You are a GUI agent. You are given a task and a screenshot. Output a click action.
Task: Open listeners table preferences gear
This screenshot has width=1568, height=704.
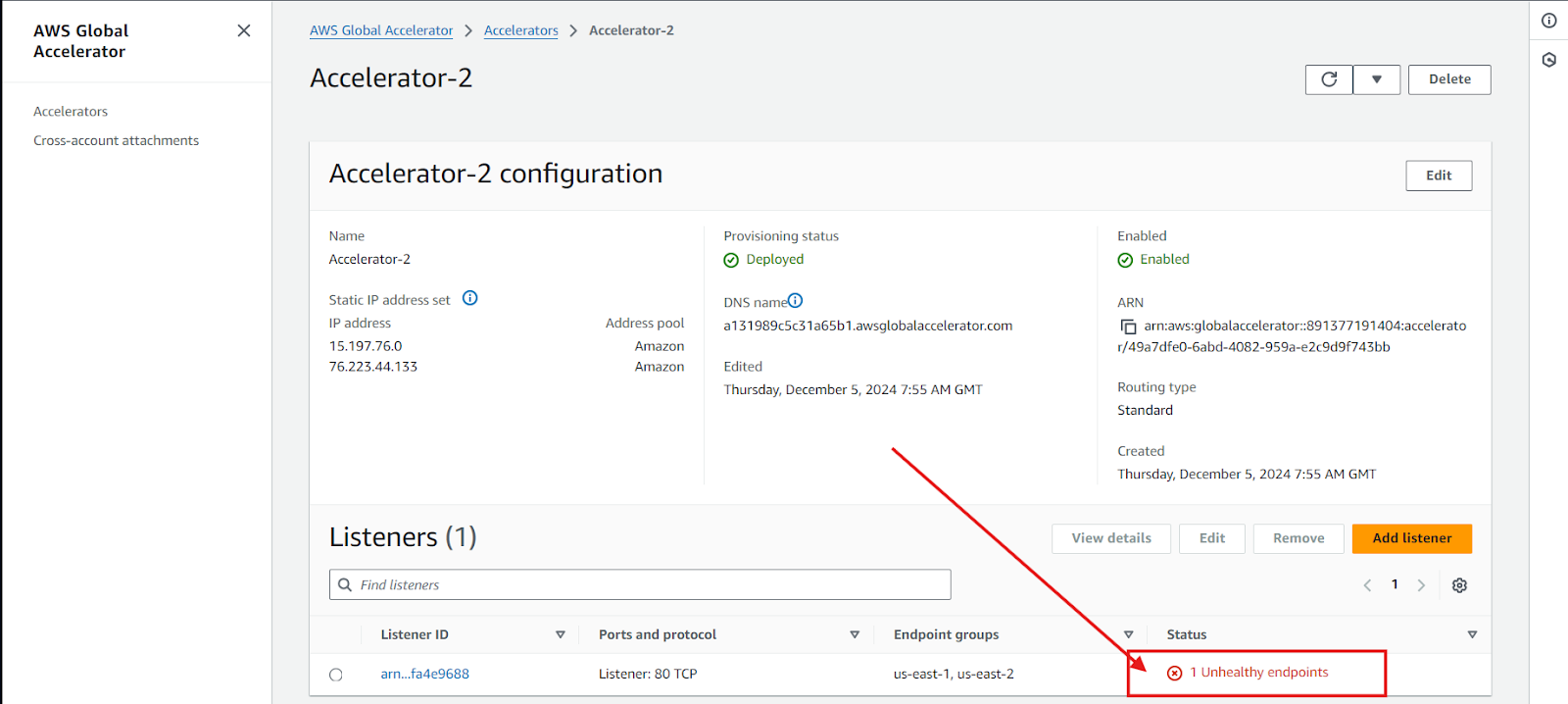[x=1459, y=585]
